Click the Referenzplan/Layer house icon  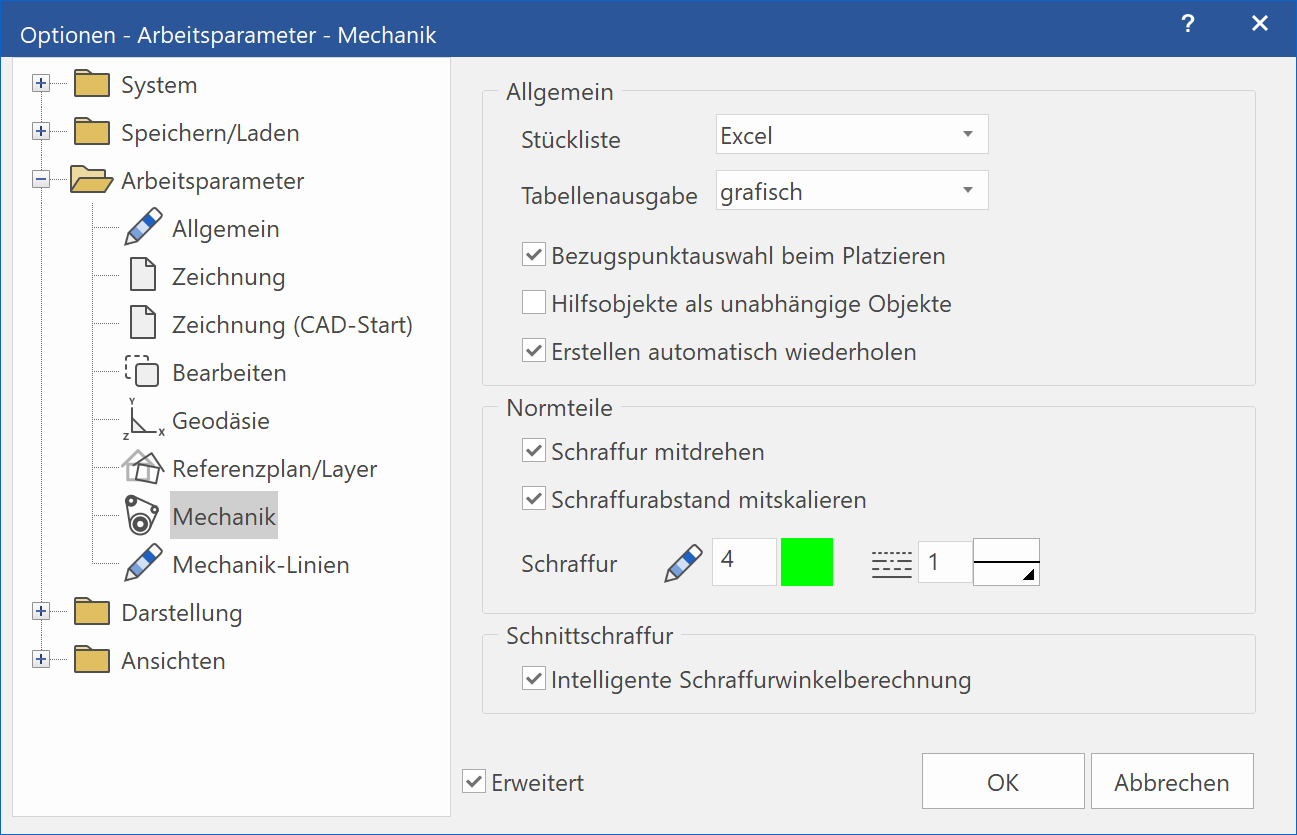click(143, 467)
